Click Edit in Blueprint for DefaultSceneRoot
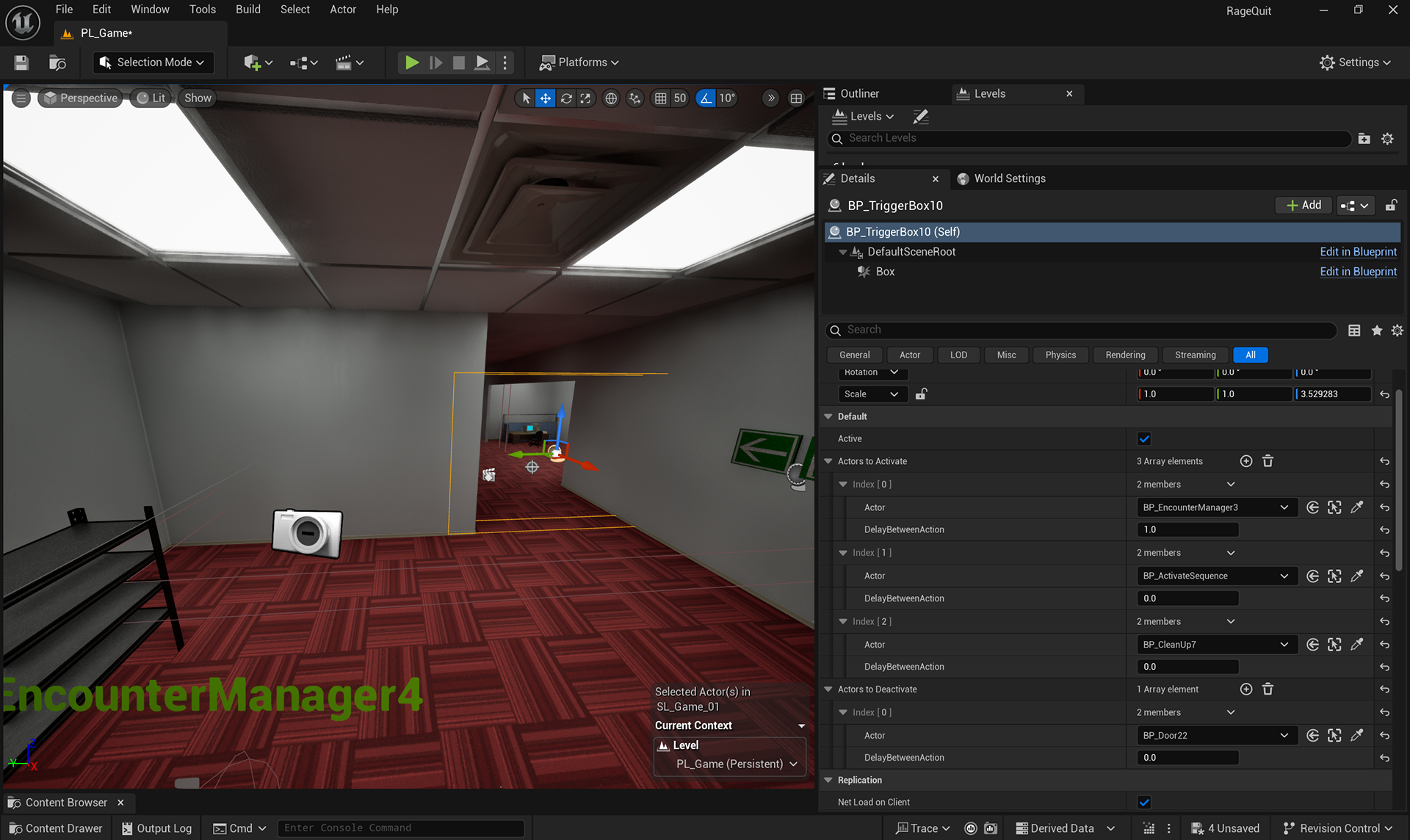The image size is (1410, 840). pos(1358,252)
